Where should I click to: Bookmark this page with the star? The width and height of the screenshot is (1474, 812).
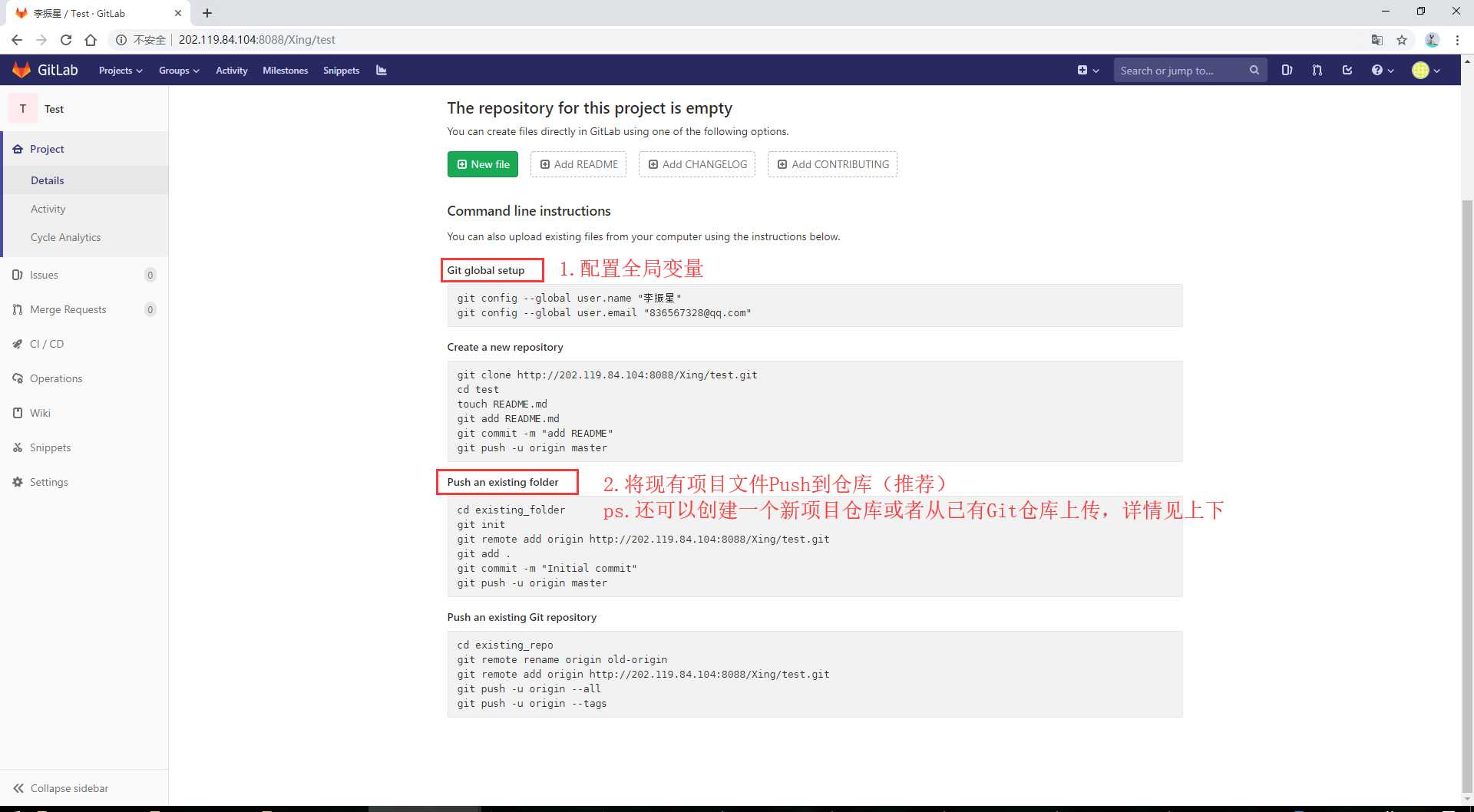click(1402, 40)
